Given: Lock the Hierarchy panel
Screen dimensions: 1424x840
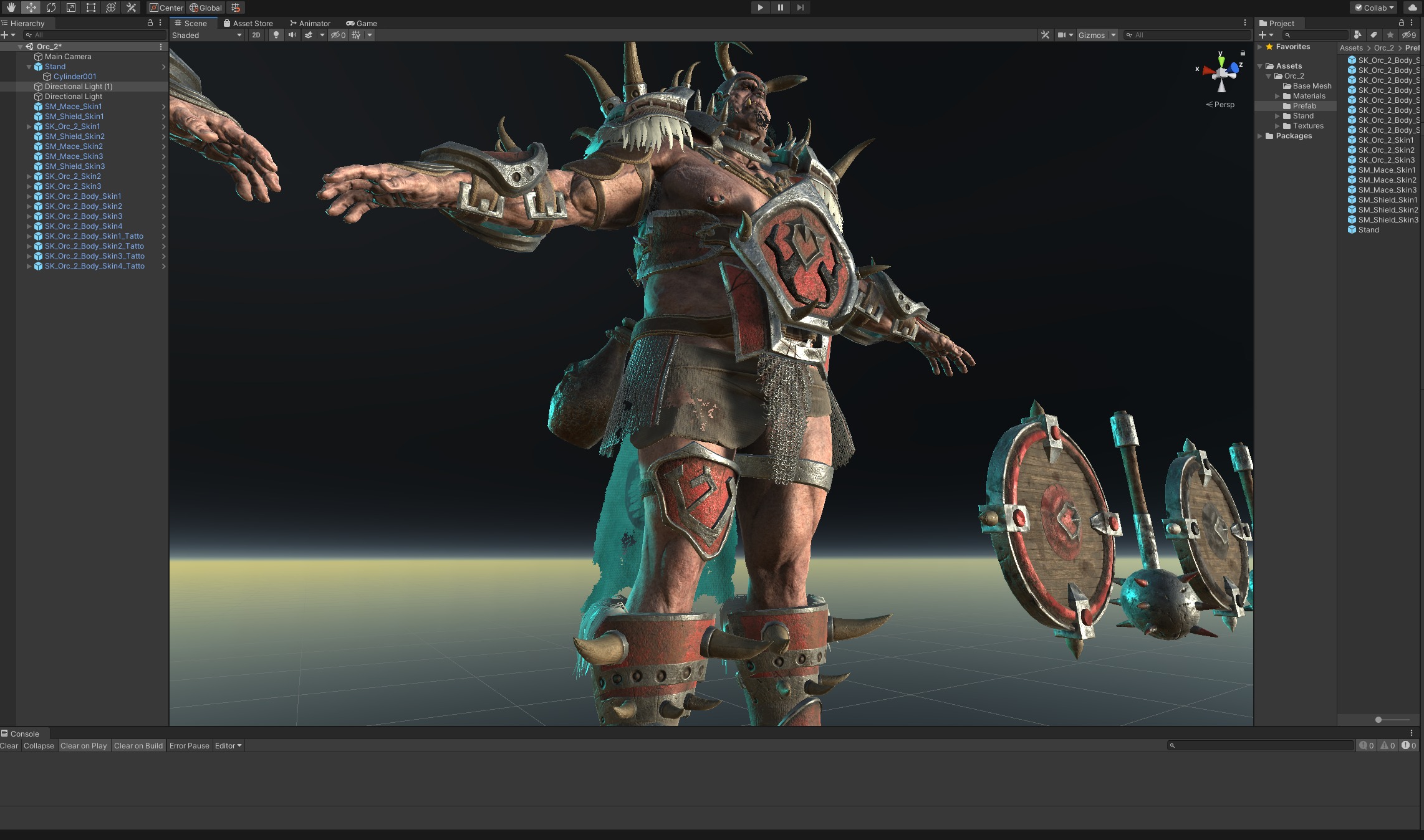Looking at the screenshot, I should pyautogui.click(x=150, y=22).
